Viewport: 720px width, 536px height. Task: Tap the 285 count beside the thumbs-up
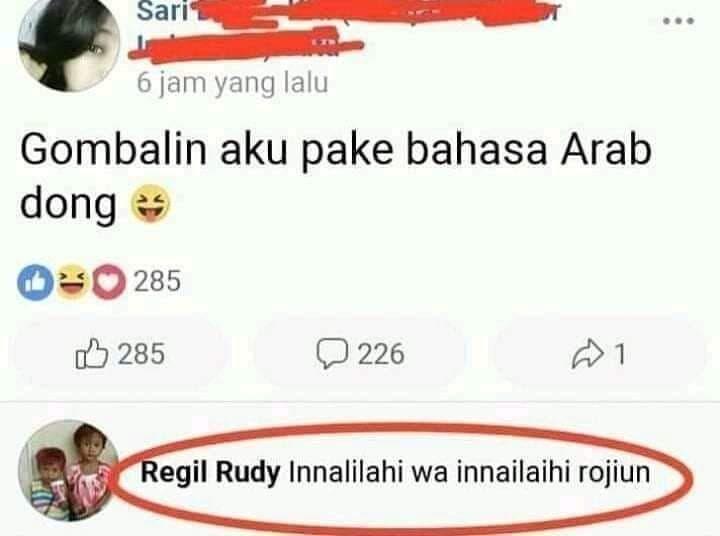pyautogui.click(x=141, y=354)
